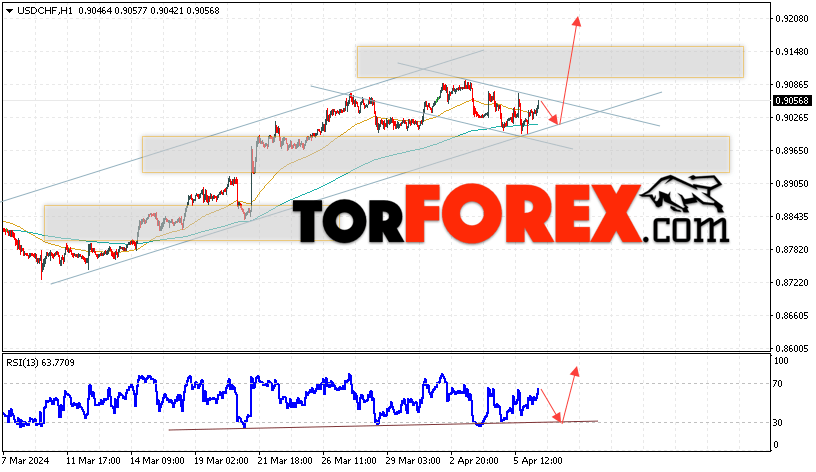The image size is (816, 472).
Task: Open the chart menu triangle beside USDCHF,H1
Action: 9,11
